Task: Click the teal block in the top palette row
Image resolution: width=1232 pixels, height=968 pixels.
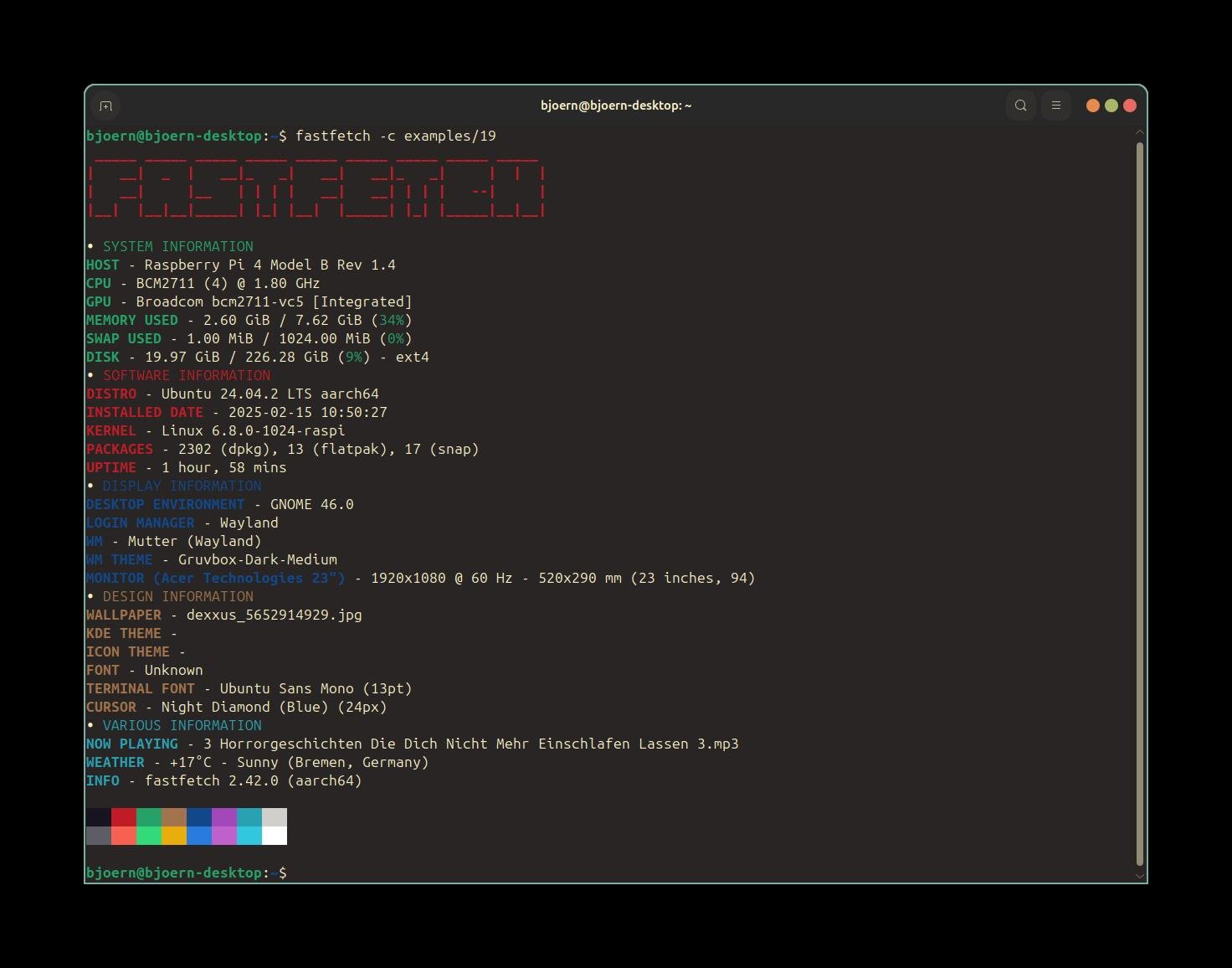Action: [249, 817]
